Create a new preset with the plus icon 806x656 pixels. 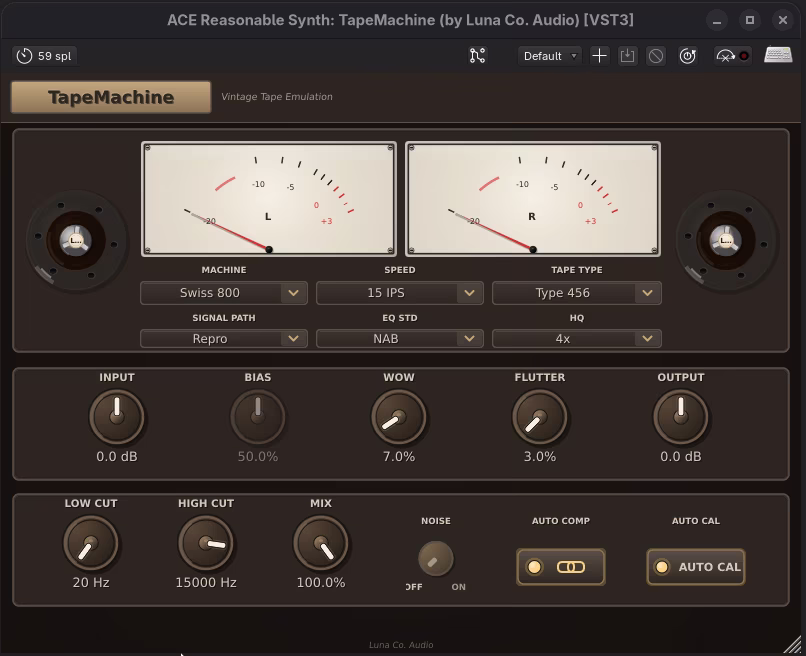599,56
